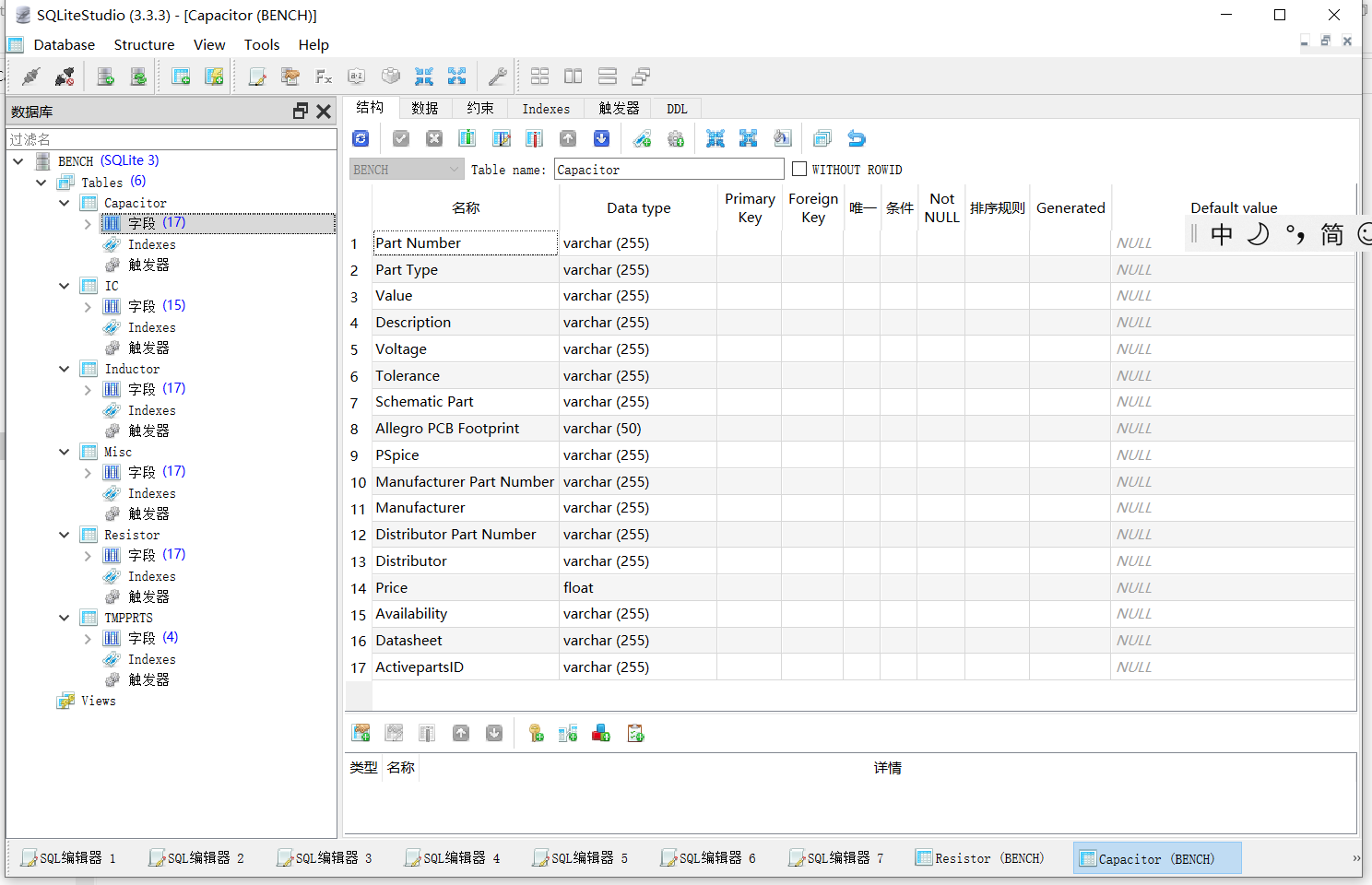Click the Disconnect from database icon
The image size is (1372, 885).
65,77
